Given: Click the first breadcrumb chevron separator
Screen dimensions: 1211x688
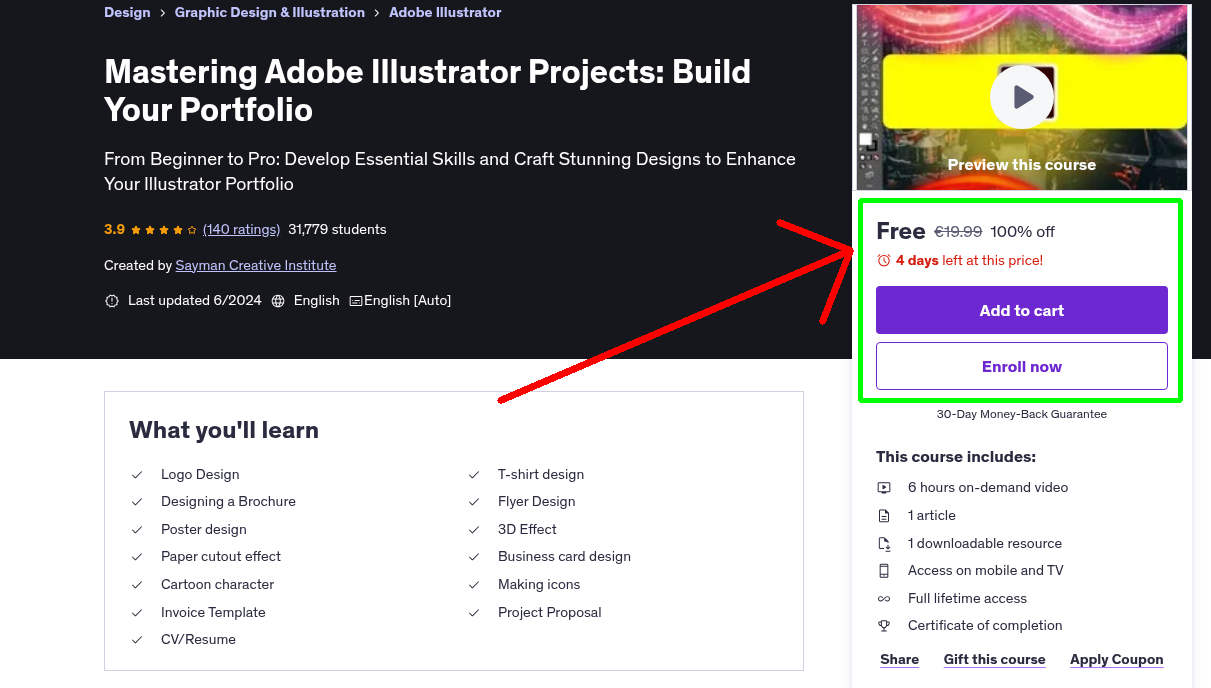Looking at the screenshot, I should coord(163,13).
